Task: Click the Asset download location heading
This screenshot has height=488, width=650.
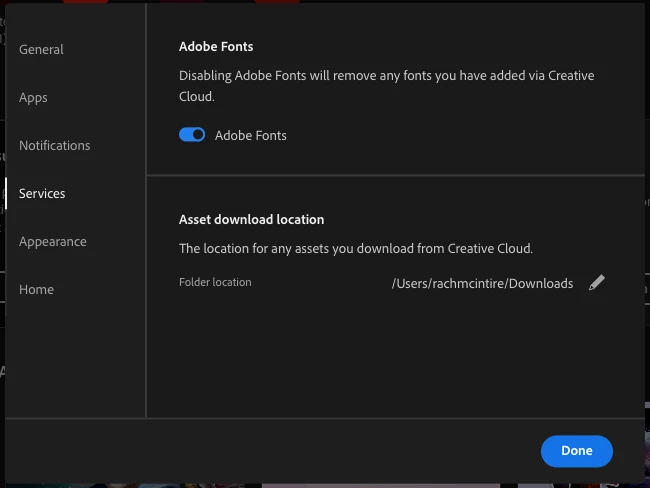Action: coord(251,219)
